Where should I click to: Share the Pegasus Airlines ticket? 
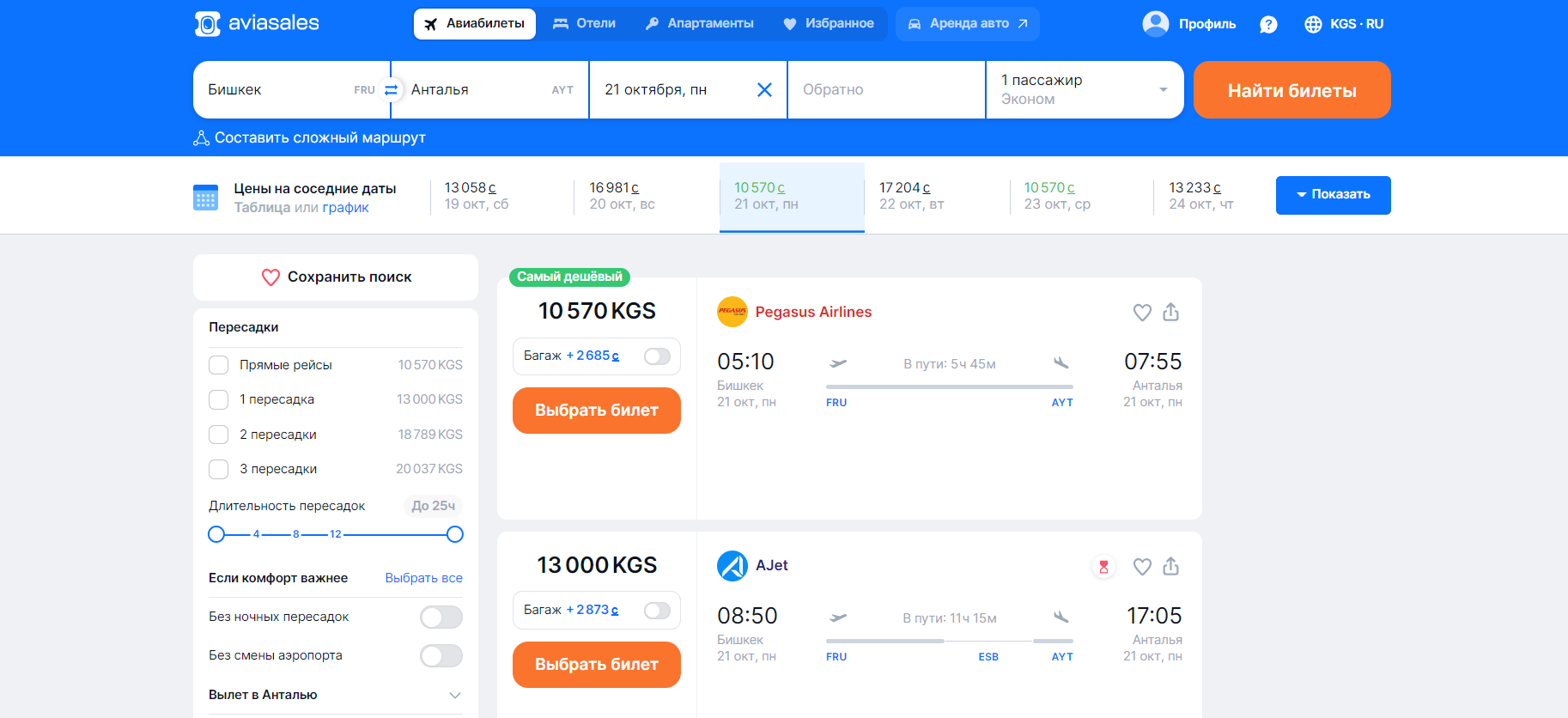(x=1170, y=312)
